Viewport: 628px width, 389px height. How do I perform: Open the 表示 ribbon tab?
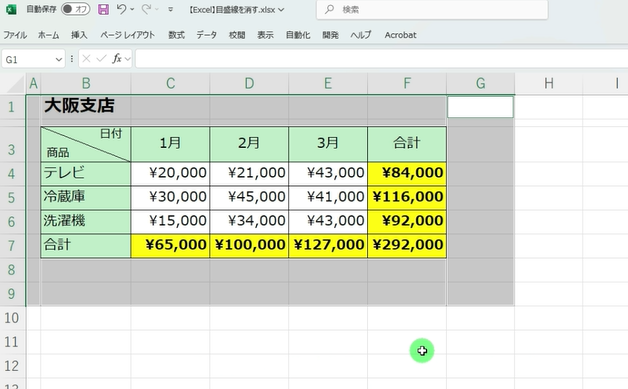point(265,35)
